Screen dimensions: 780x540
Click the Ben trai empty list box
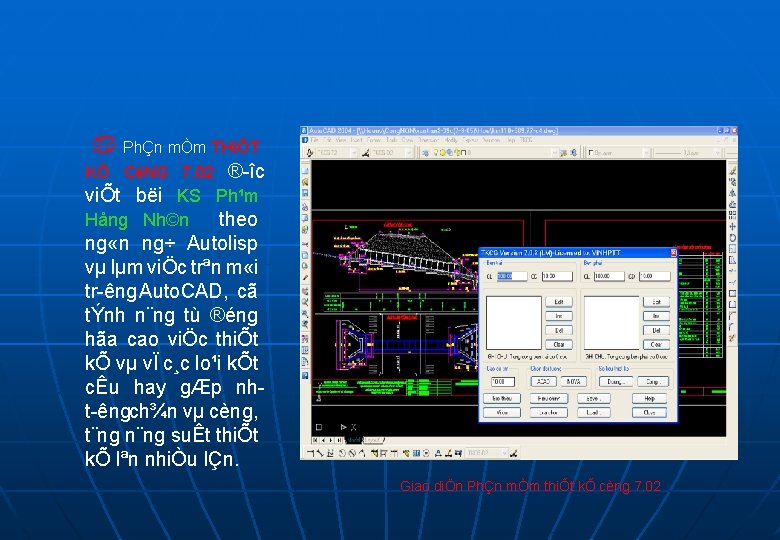click(513, 323)
